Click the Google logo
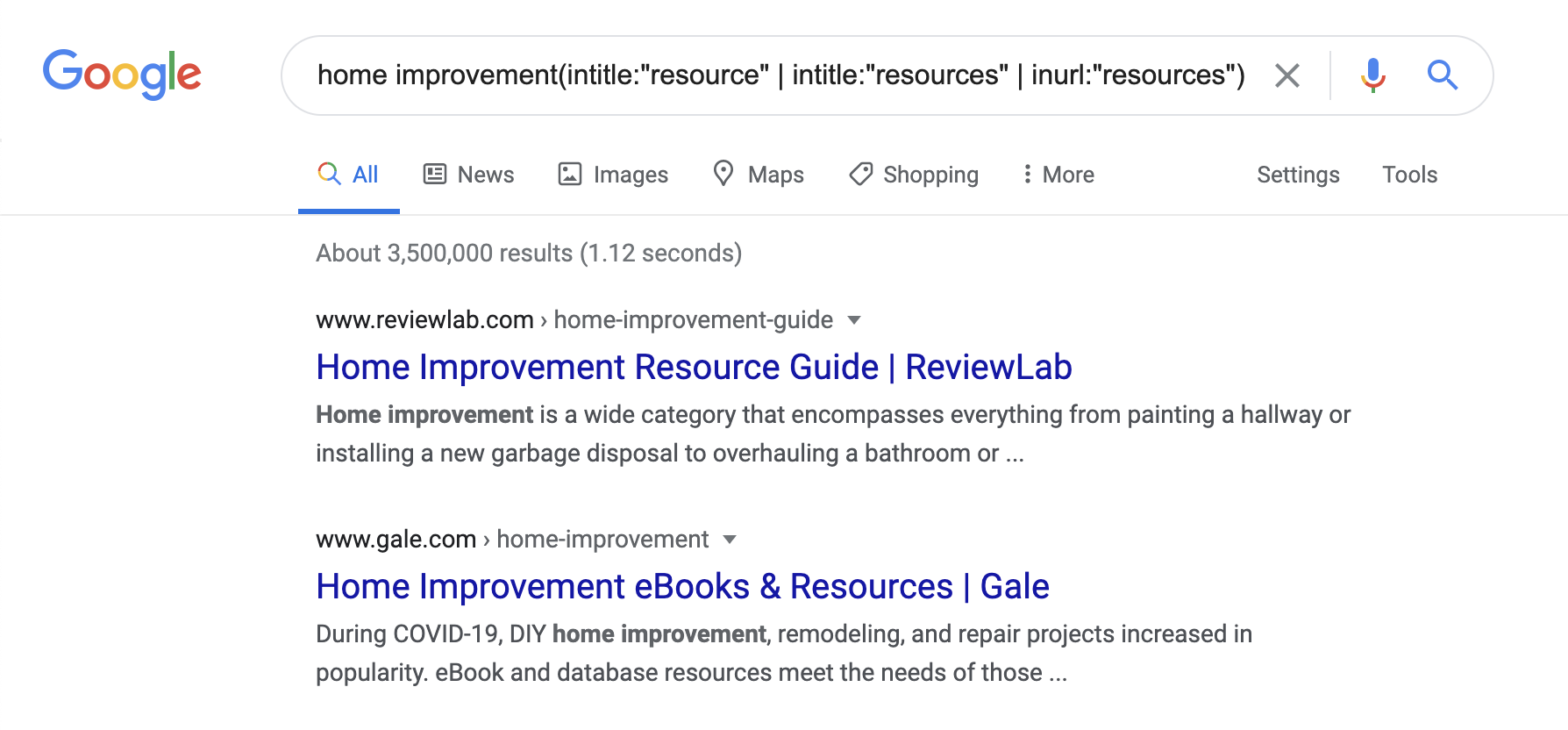Image resolution: width=1568 pixels, height=730 pixels. coord(122,74)
